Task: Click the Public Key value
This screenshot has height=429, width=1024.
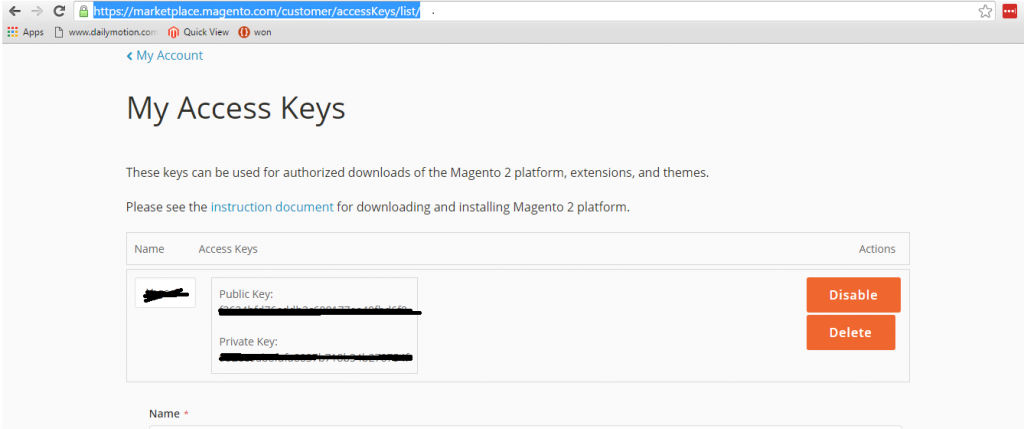Action: pyautogui.click(x=315, y=311)
